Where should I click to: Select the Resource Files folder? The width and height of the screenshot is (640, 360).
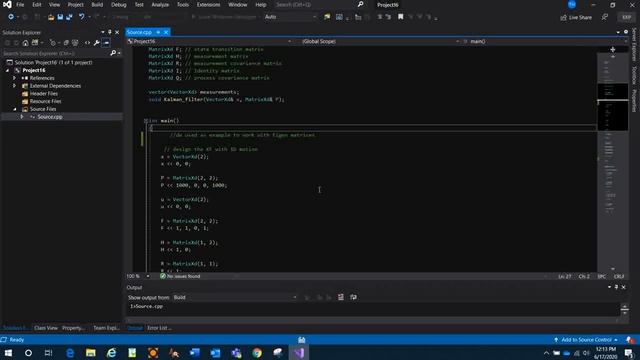45,101
